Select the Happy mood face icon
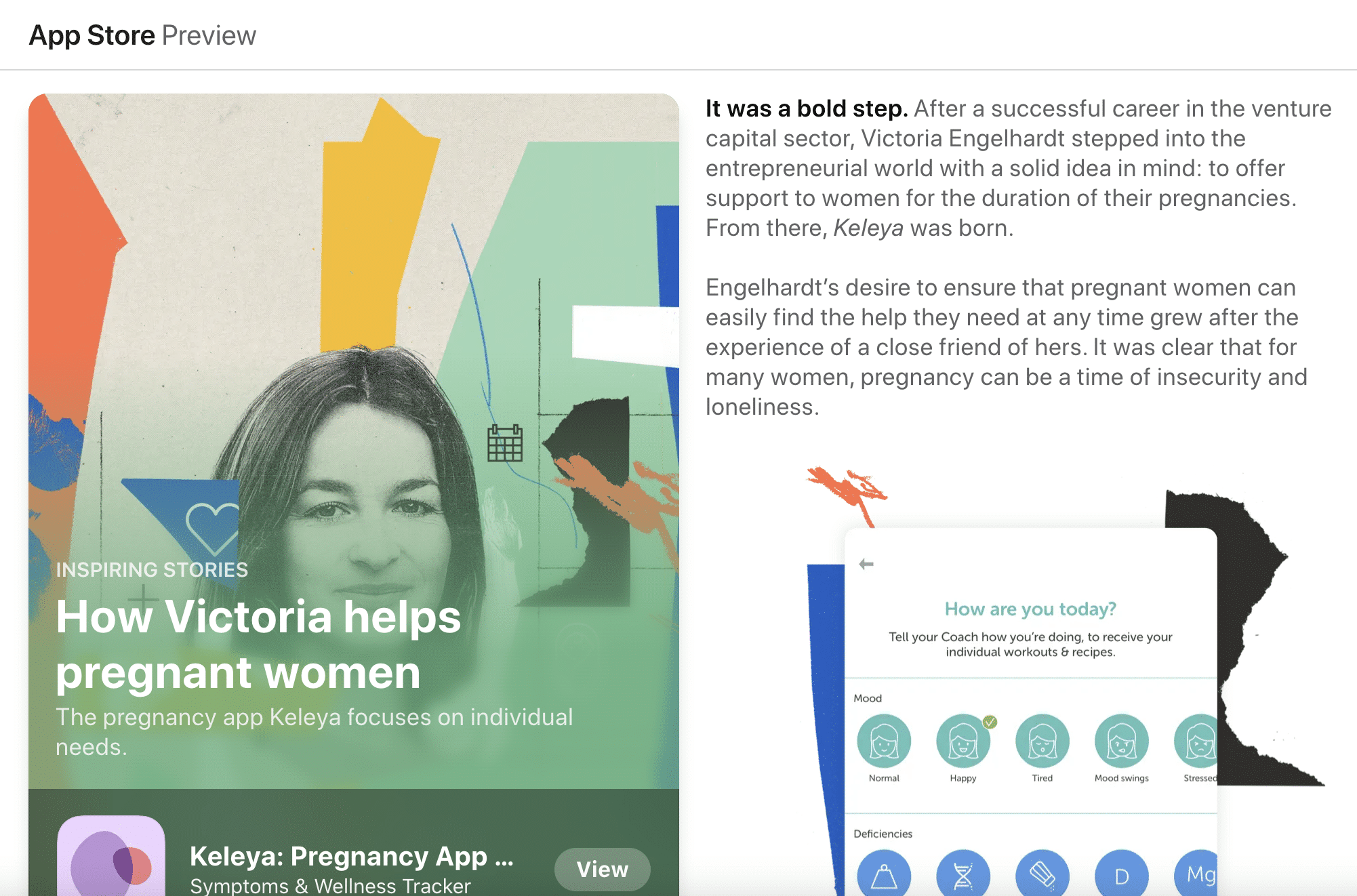Screen dimensions: 1357x896 point(963,741)
